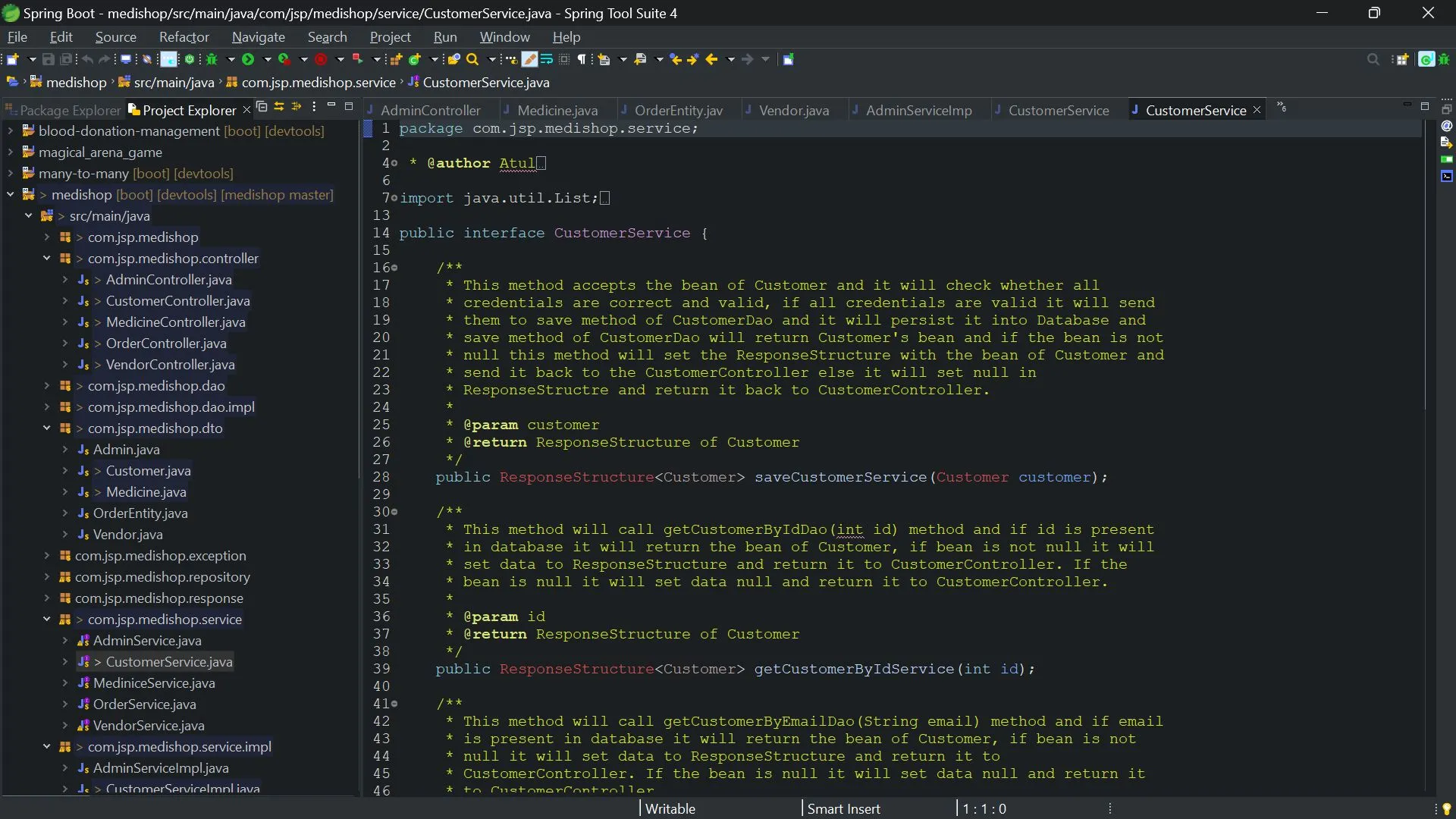Click the tip lightbulb in status bar
The height and width of the screenshot is (819, 1456).
(x=1446, y=808)
